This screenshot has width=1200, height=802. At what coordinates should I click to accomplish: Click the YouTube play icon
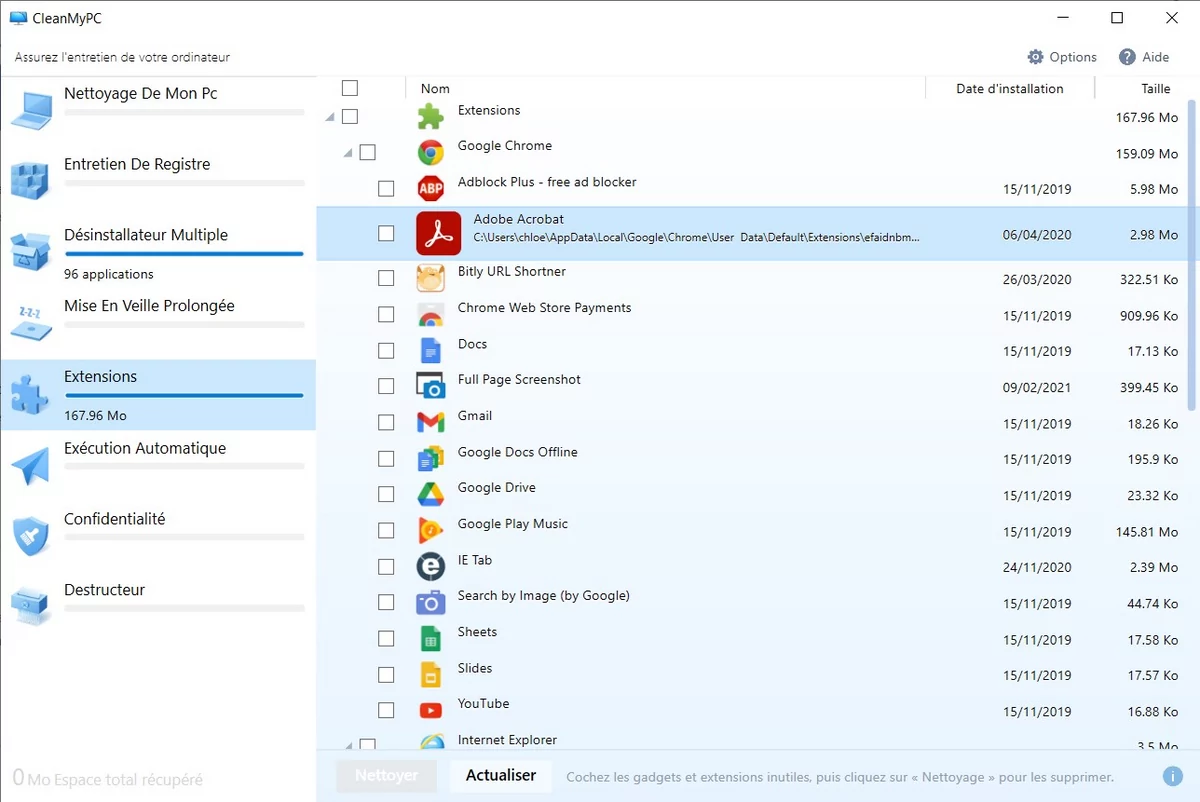pos(431,710)
